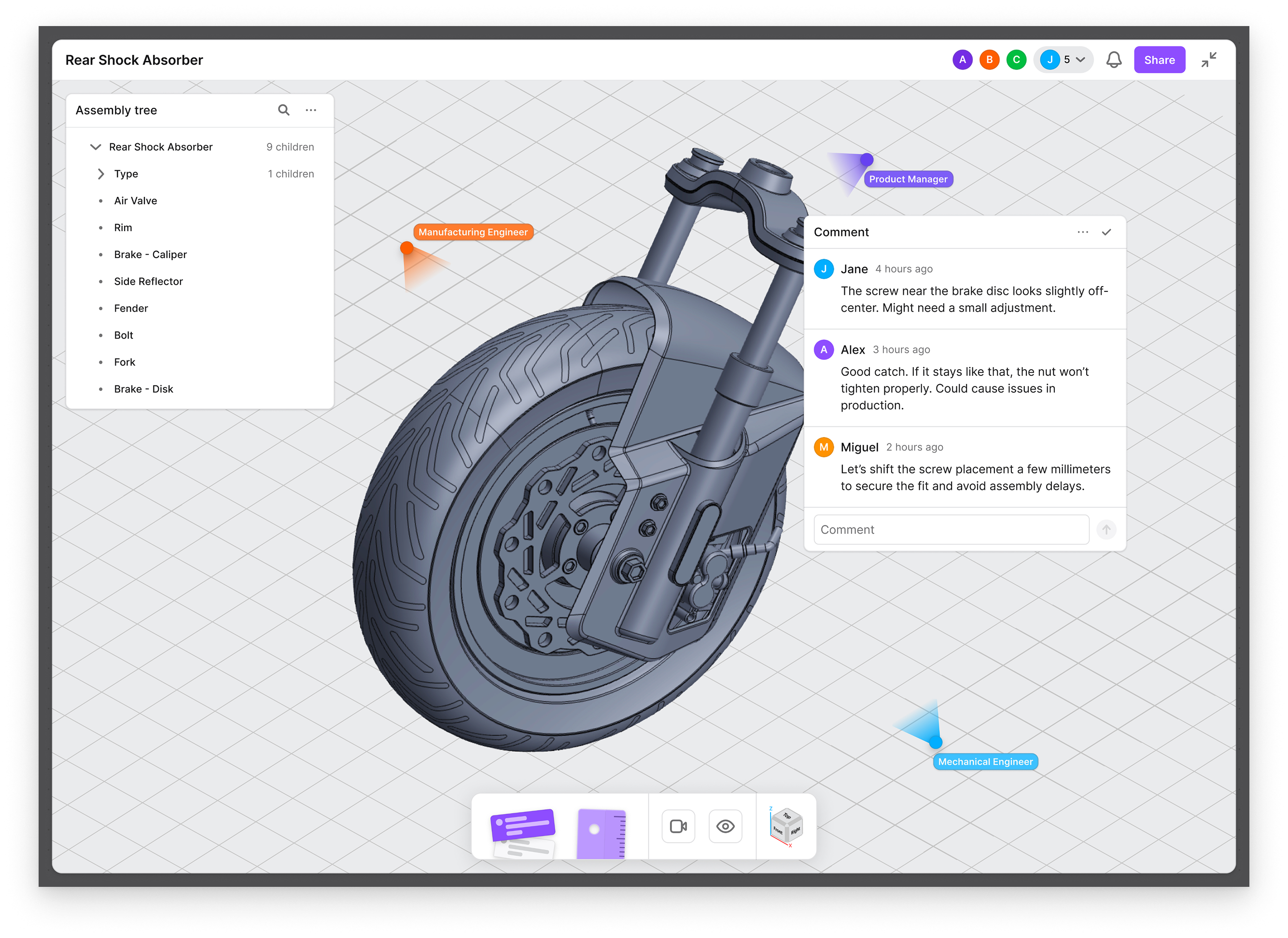Collapse the Rear Shock Absorber tree node
This screenshot has height=938, width=1288.
pyautogui.click(x=96, y=147)
